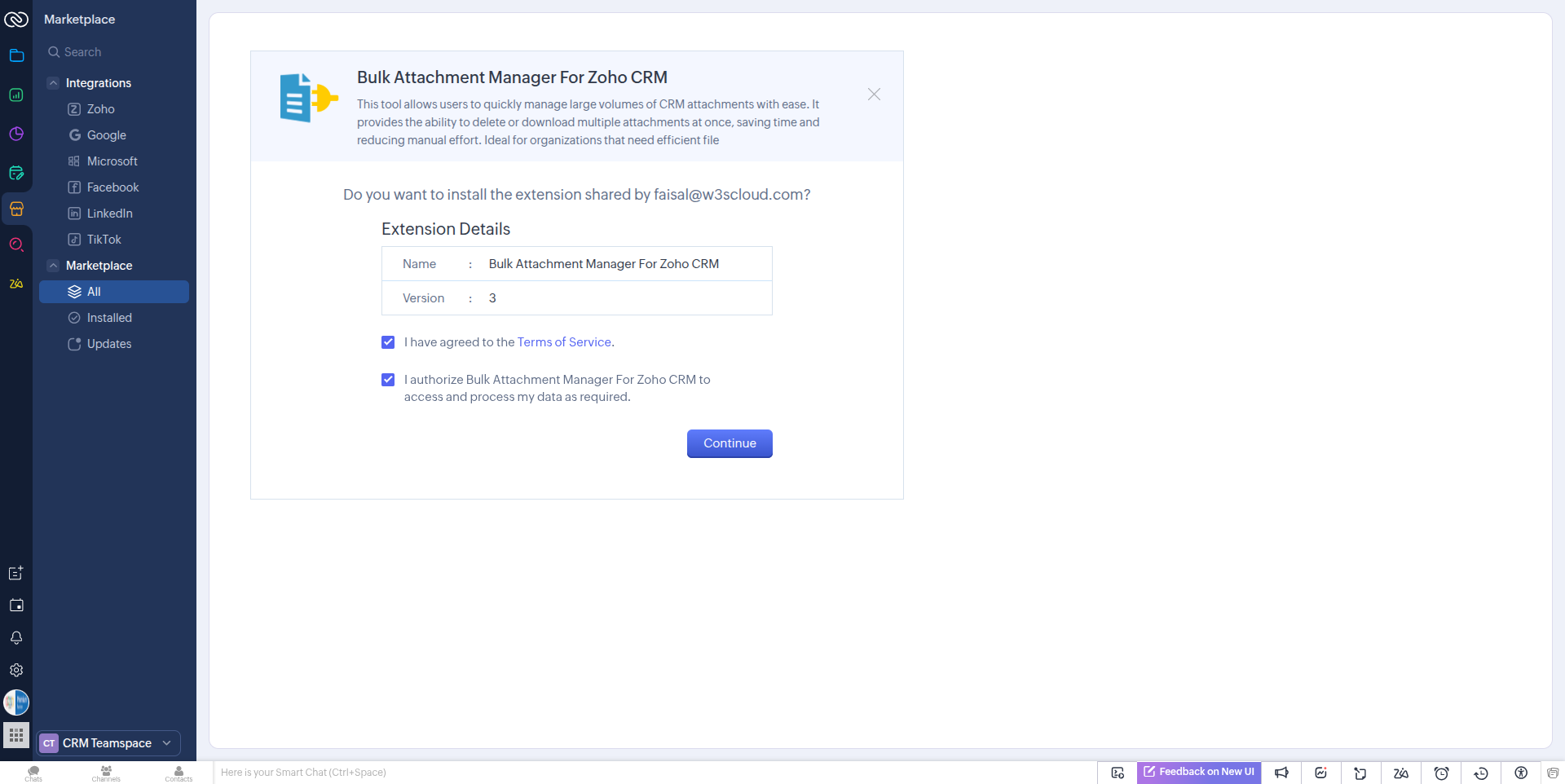The width and height of the screenshot is (1565, 784).
Task: Click the magnifier icon in the left rail
Action: (x=16, y=244)
